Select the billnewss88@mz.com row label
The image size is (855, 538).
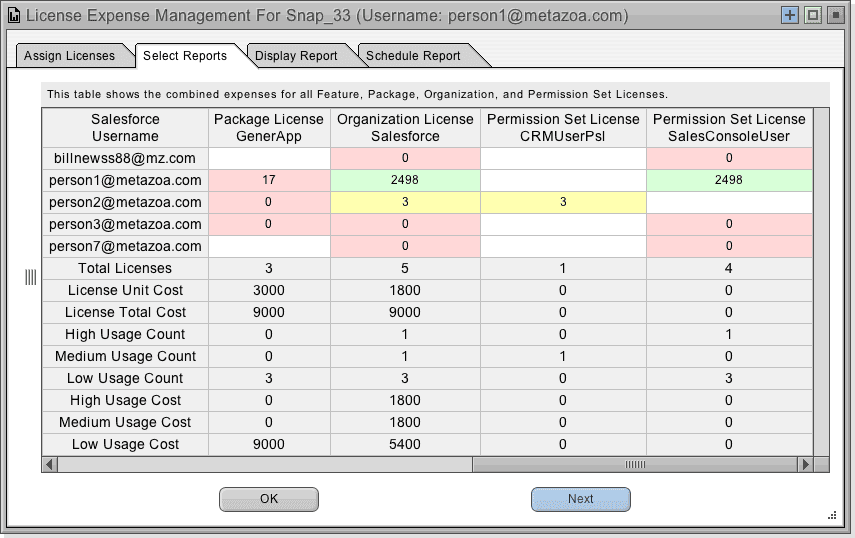[125, 158]
